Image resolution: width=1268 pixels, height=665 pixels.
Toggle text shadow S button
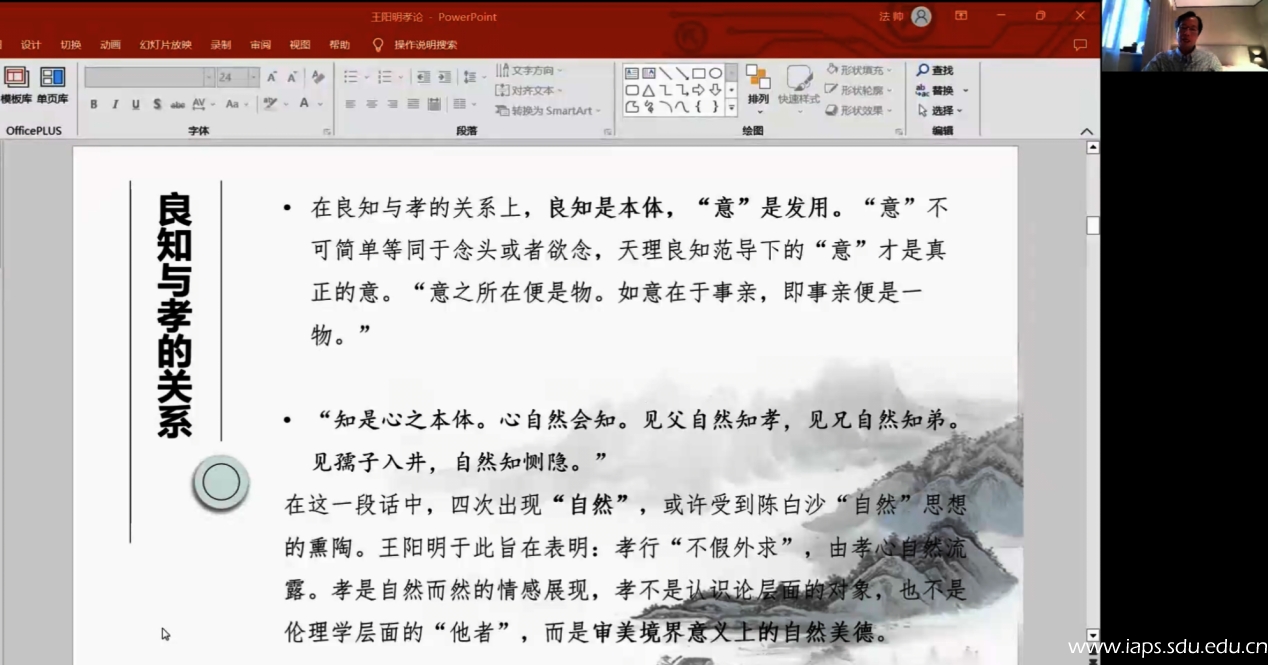157,104
